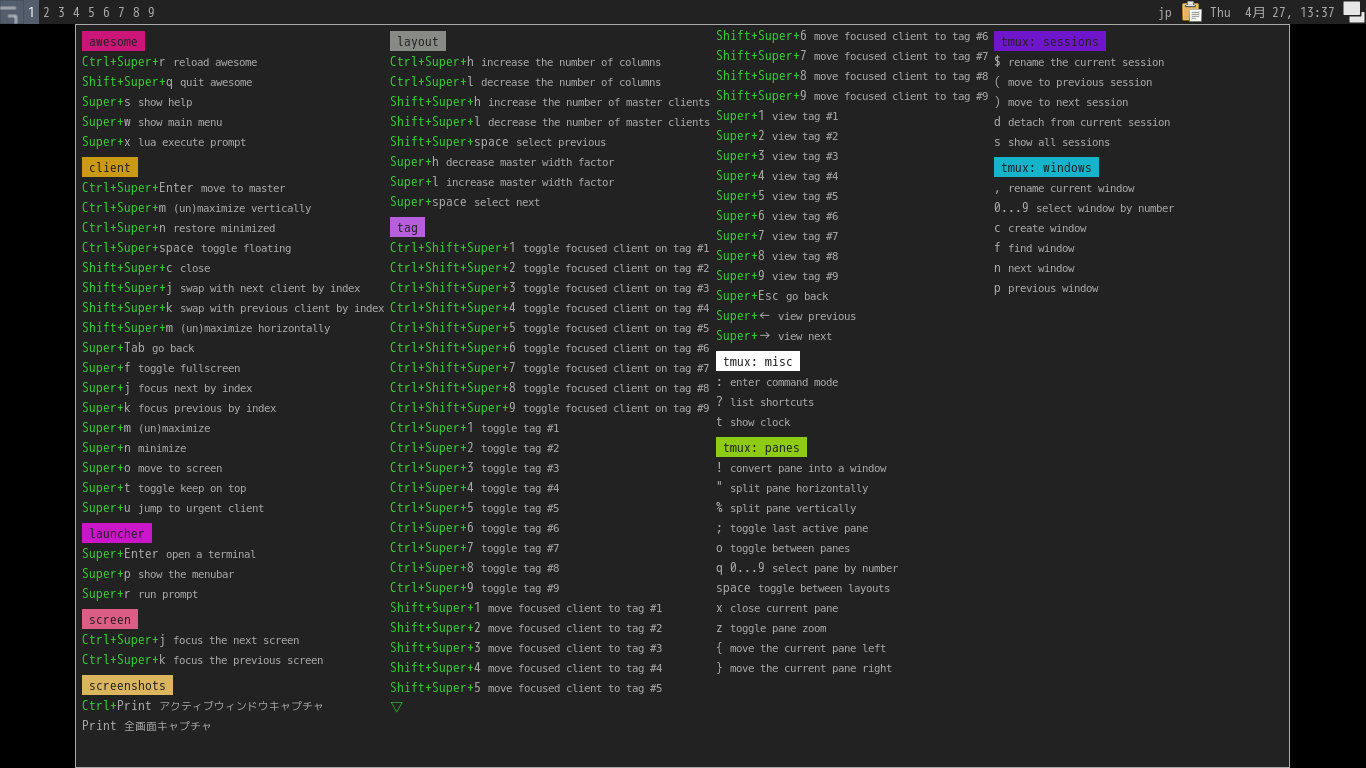Click the 'jump to urgent client' line

click(173, 508)
